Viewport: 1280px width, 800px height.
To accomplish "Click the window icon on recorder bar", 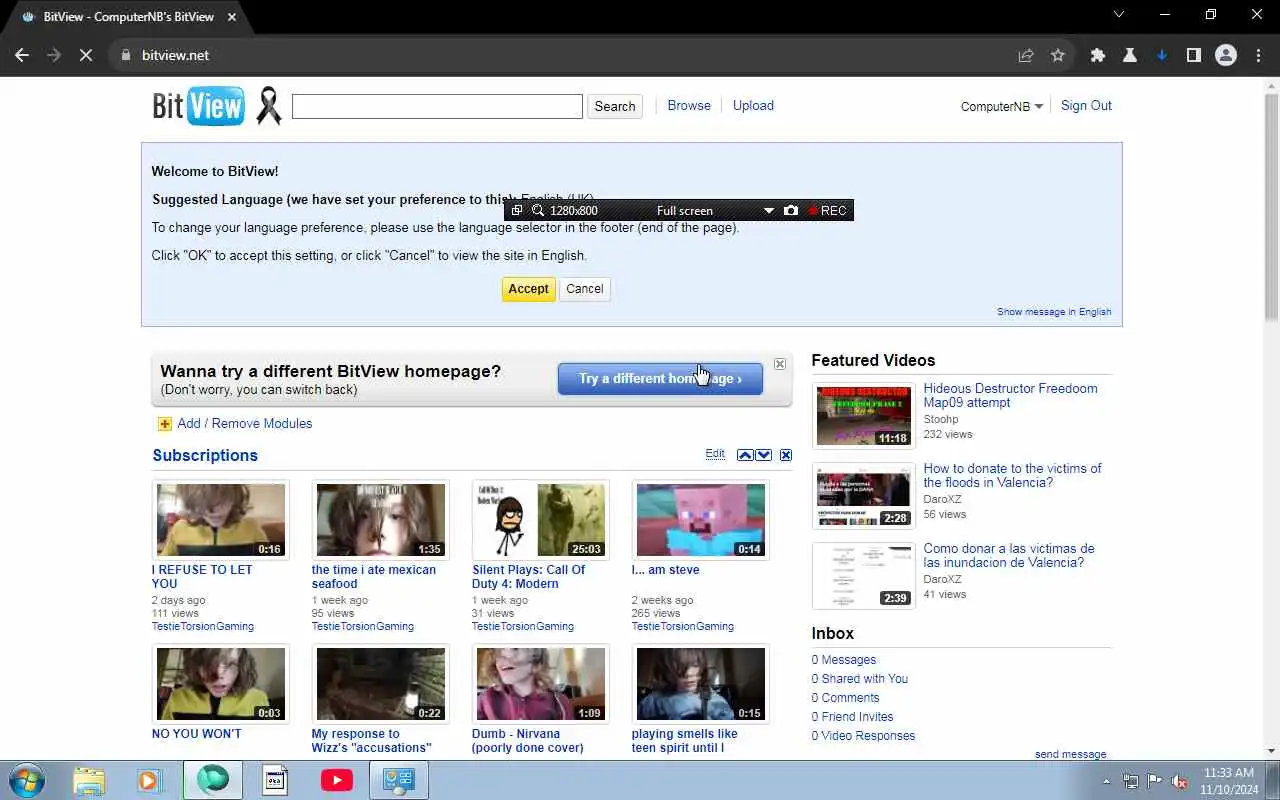I will pyautogui.click(x=517, y=210).
